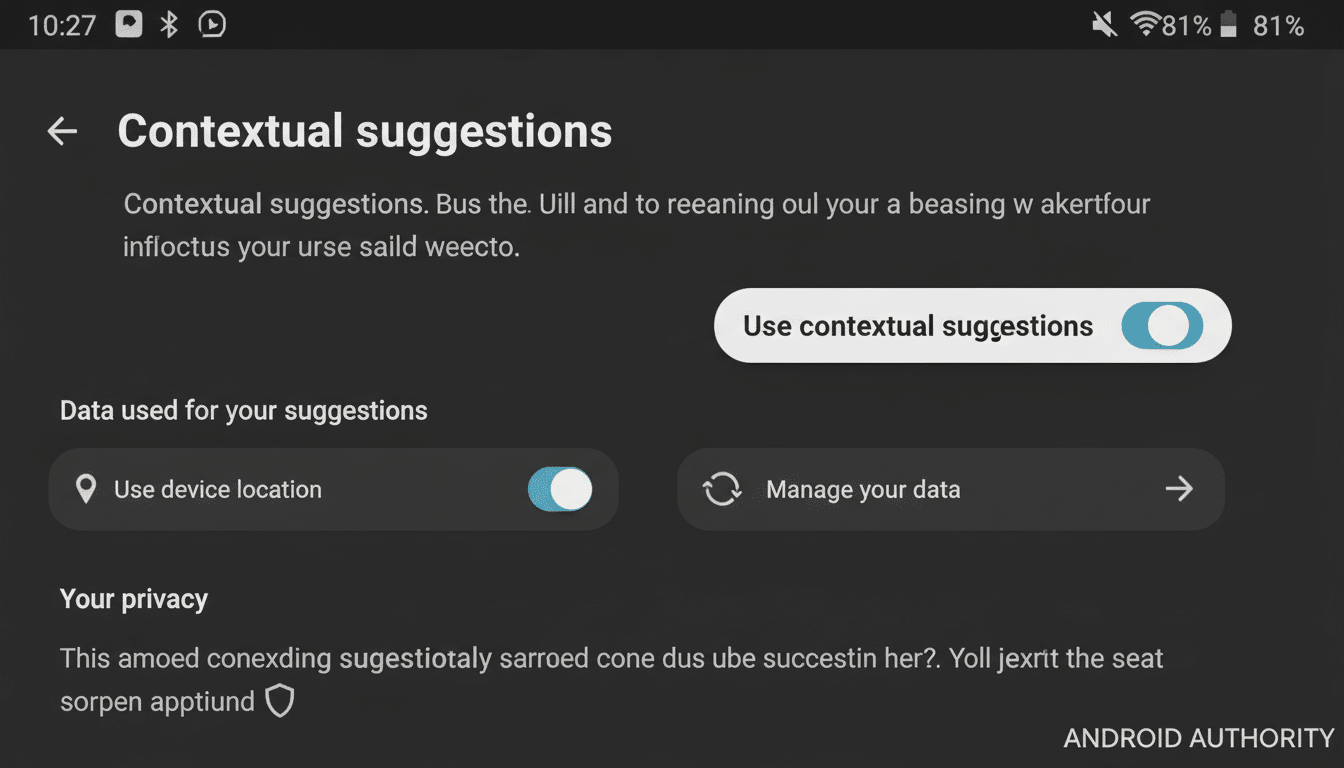The image size is (1344, 768).
Task: Select the Your privacy heading
Action: pos(133,598)
